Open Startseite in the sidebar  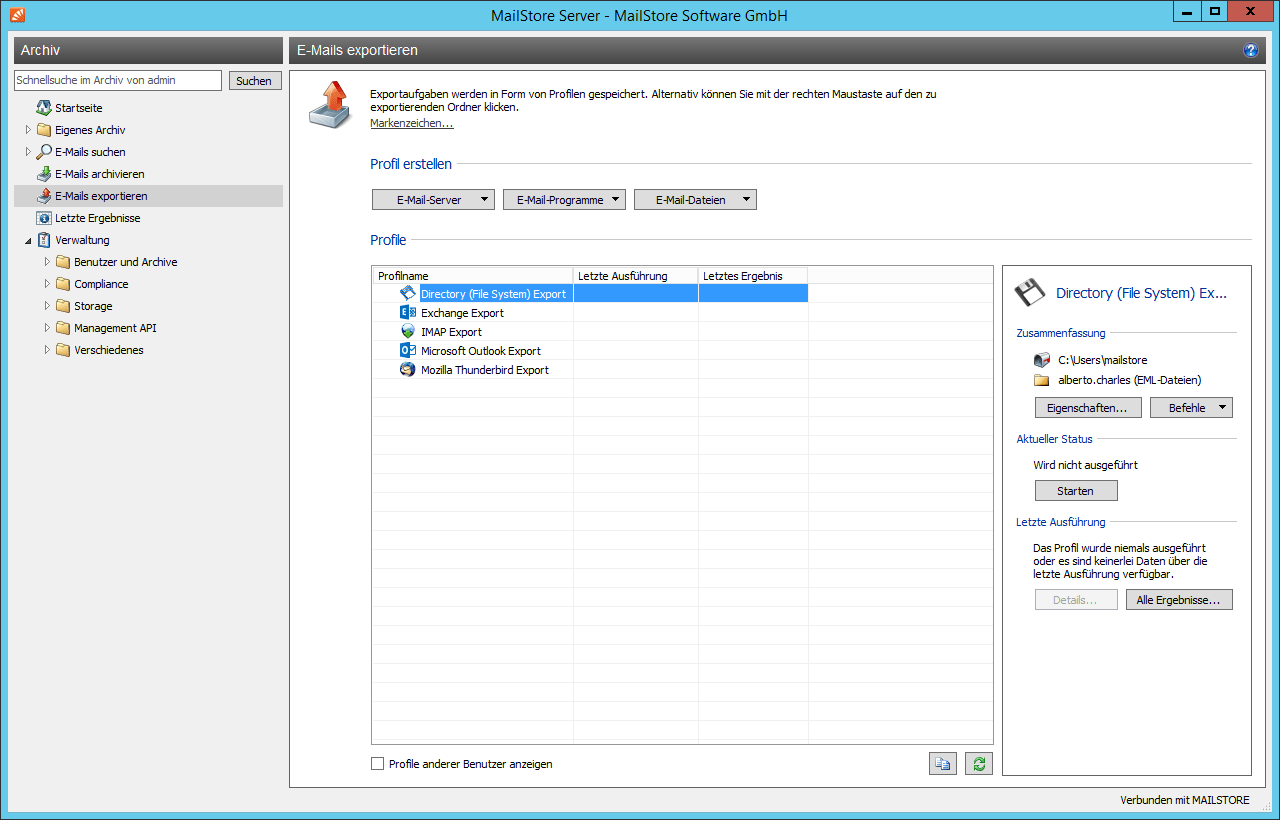79,108
